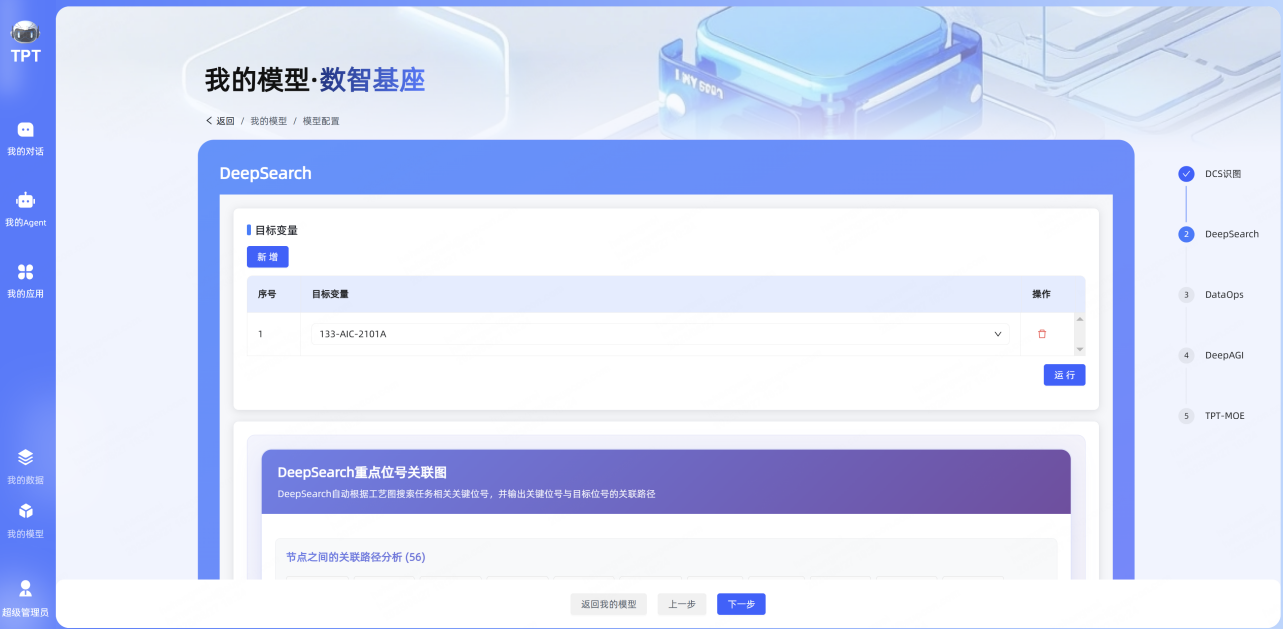Screen dimensions: 1283x629
Task: Open 我的模型 breadcrumb link
Action: [x=268, y=121]
